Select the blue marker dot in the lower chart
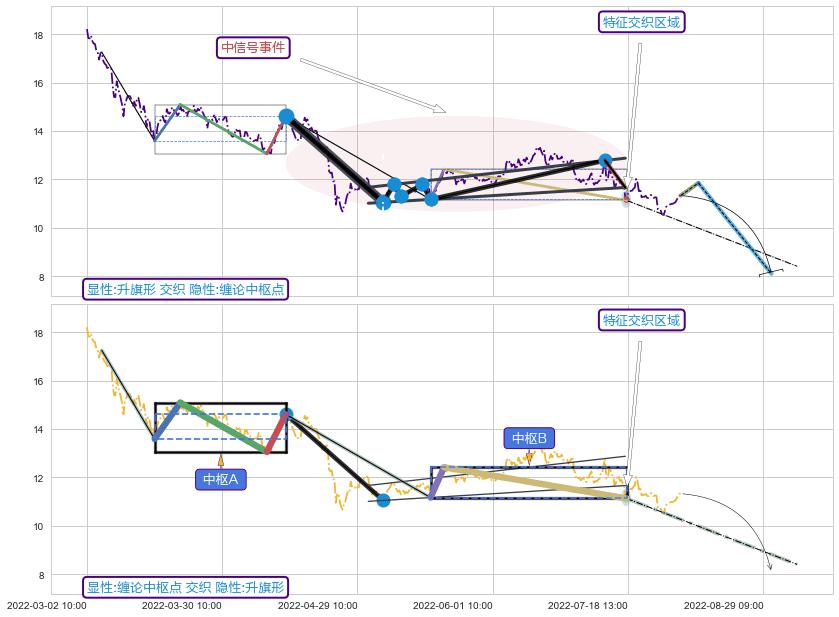This screenshot has width=839, height=617. point(383,500)
